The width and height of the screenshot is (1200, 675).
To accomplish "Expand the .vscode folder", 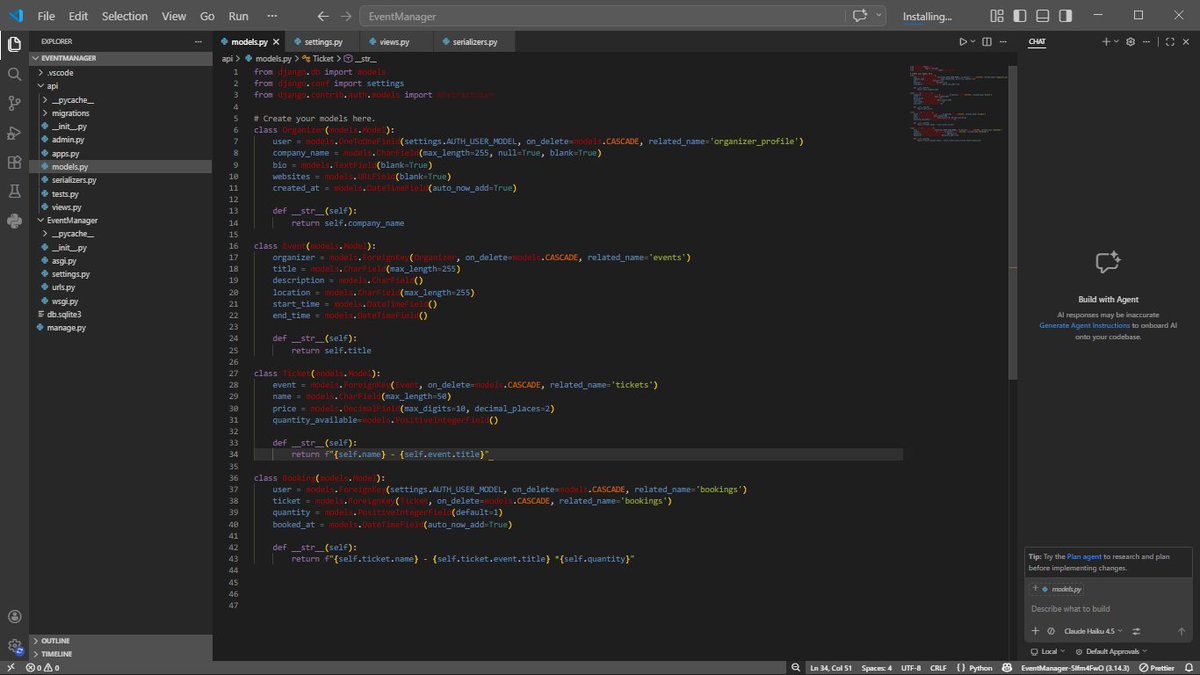I will tap(120, 73).
